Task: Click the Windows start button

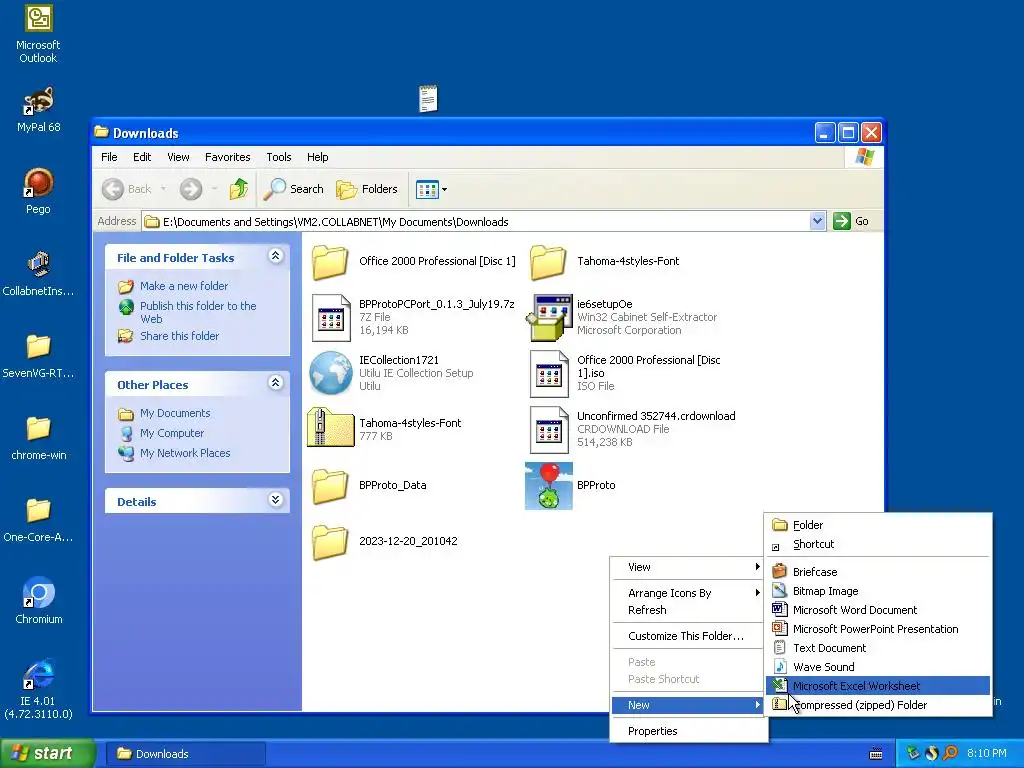Action: click(x=47, y=754)
